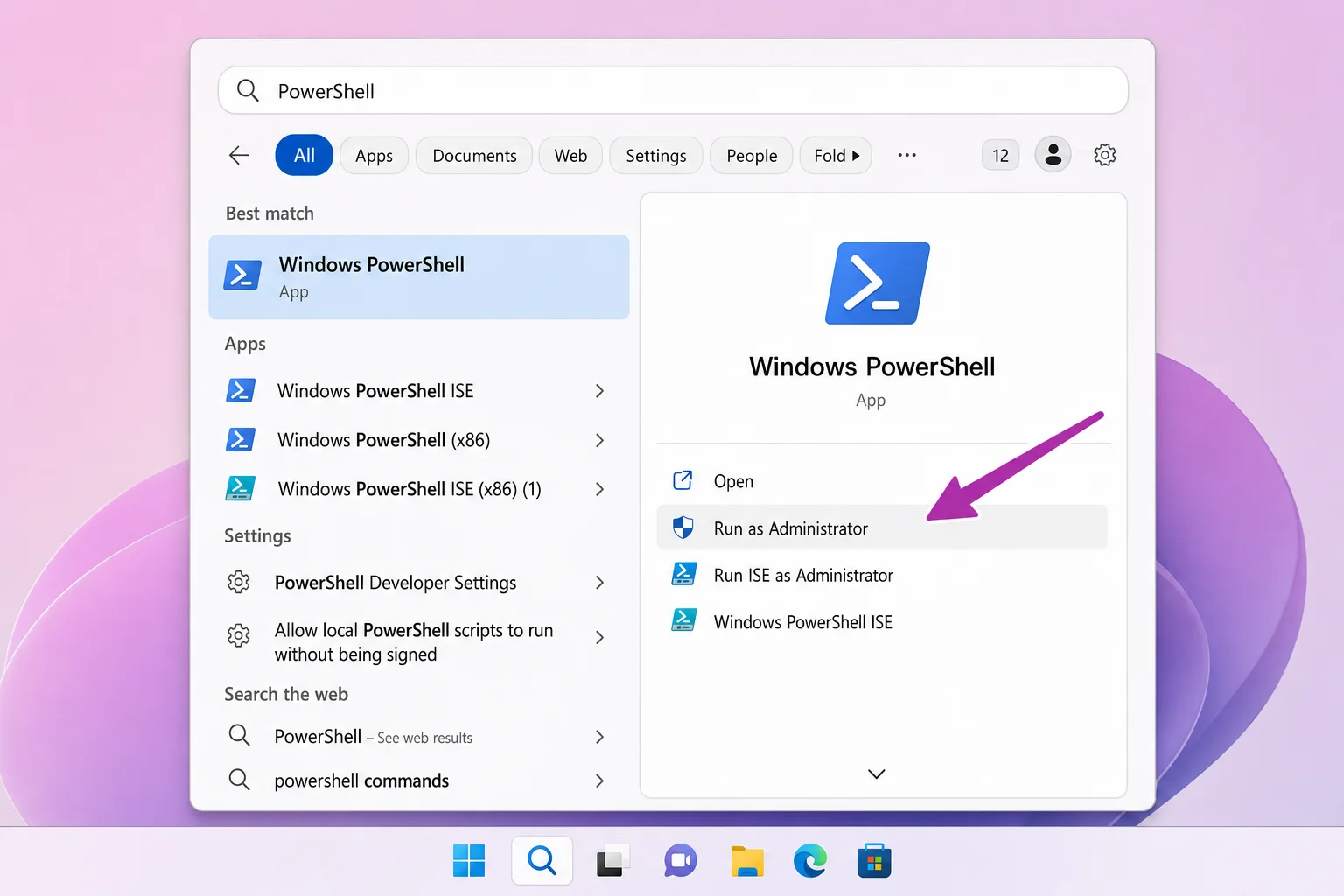The height and width of the screenshot is (896, 1344).
Task: Click the magnifier icon in search box
Action: (248, 90)
